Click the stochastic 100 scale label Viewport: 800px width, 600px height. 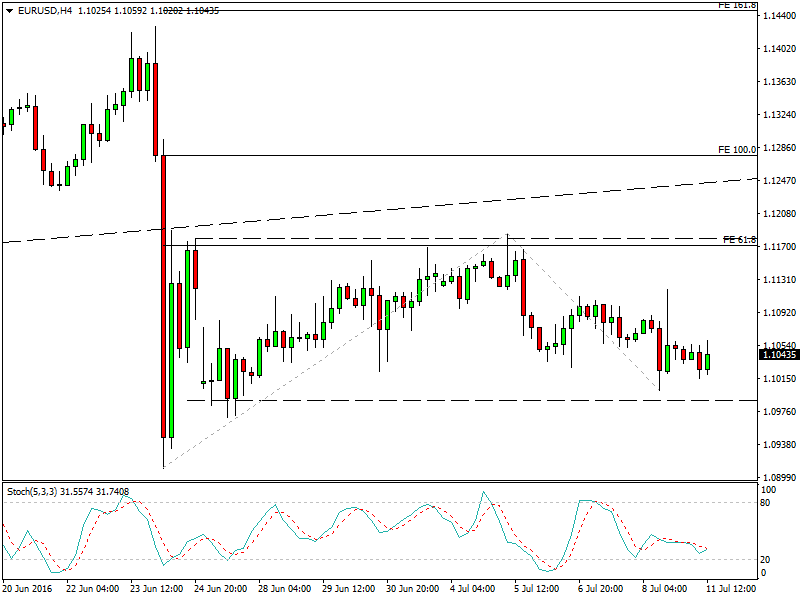(768, 490)
